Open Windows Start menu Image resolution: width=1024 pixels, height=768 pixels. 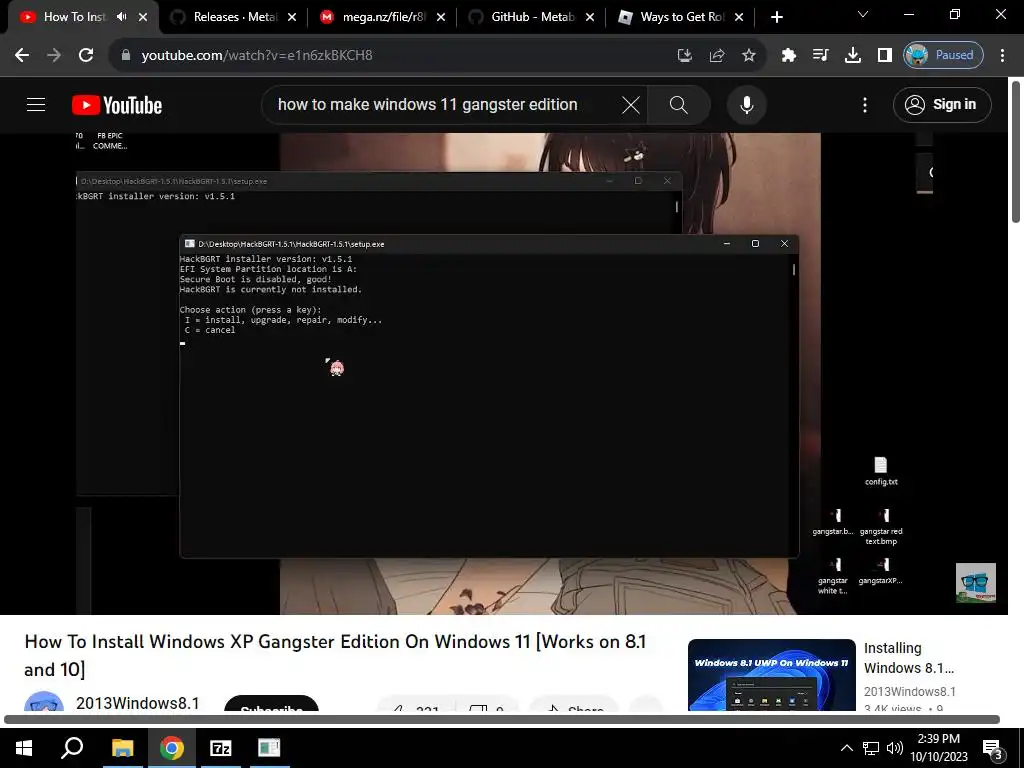tap(24, 748)
